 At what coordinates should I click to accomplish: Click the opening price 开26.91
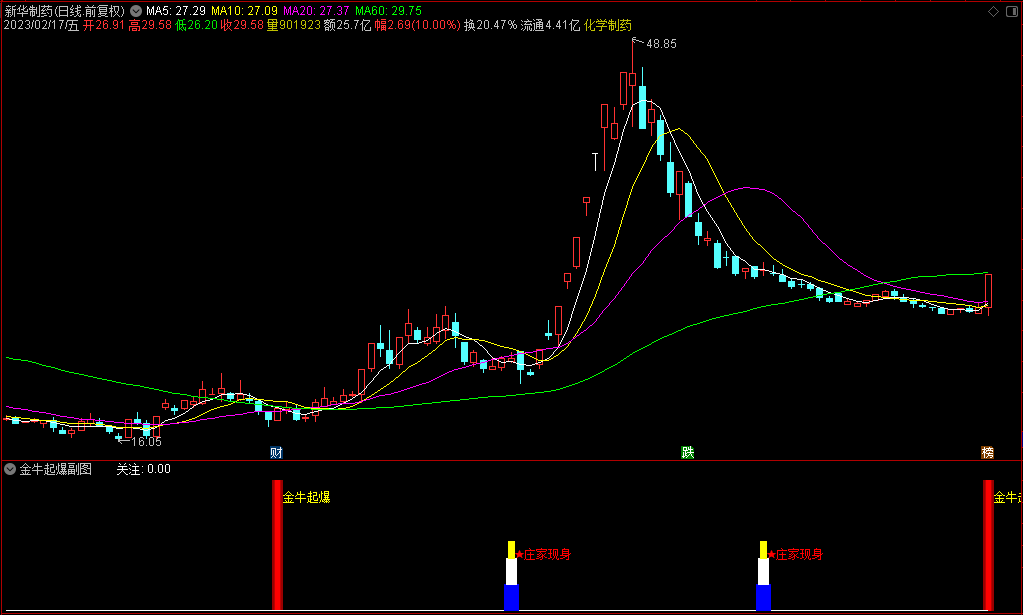[x=103, y=25]
